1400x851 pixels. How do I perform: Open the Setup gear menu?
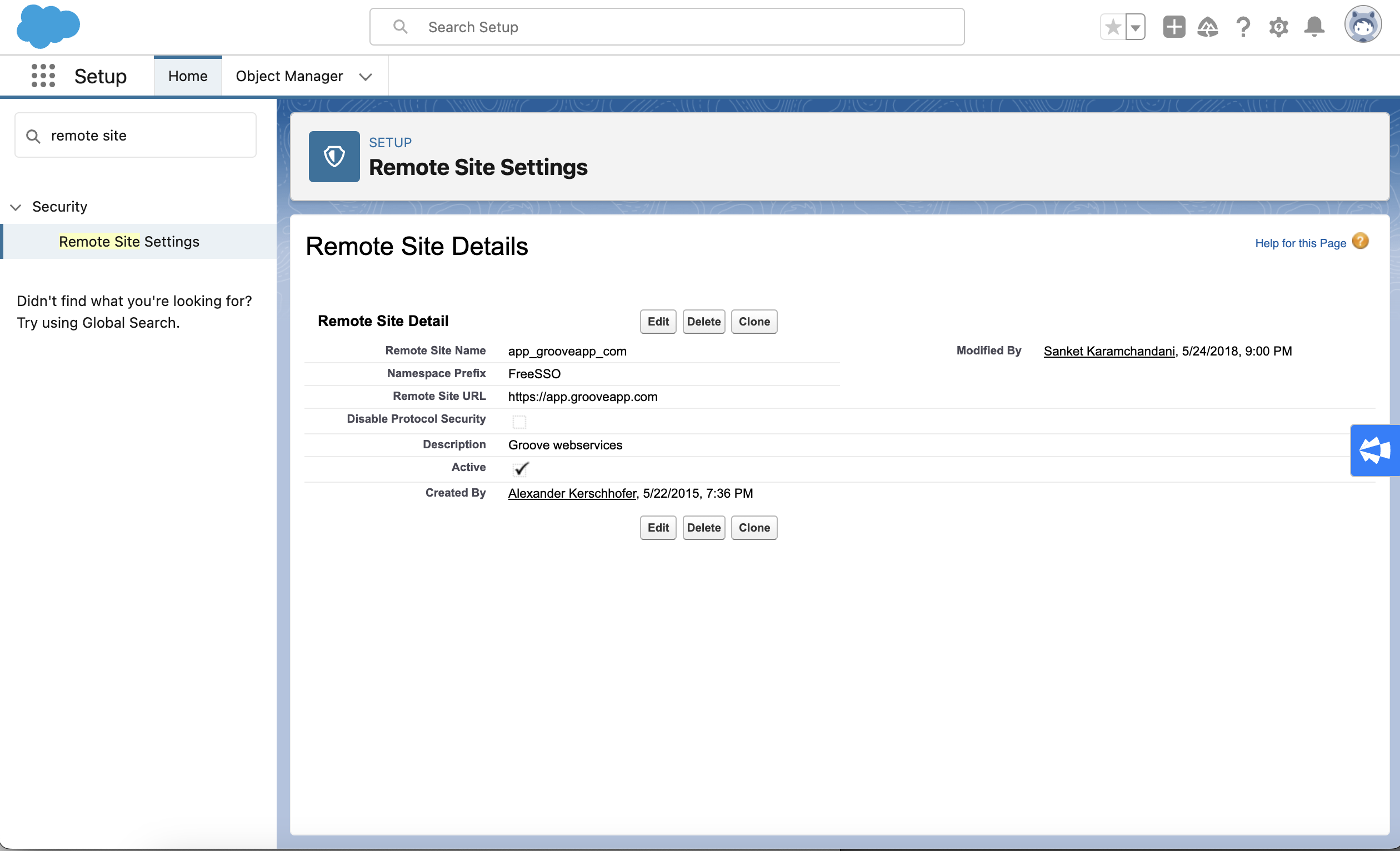pyautogui.click(x=1278, y=27)
